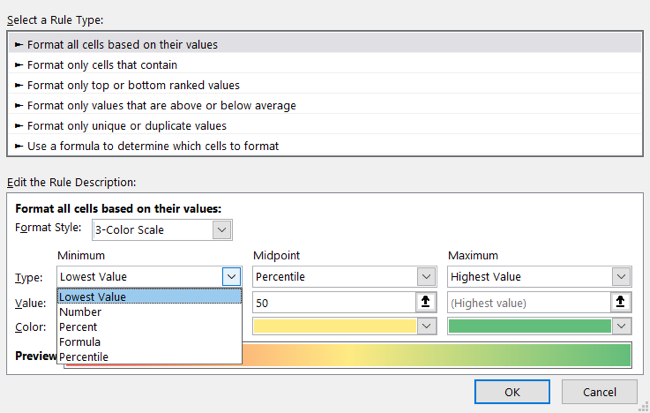
Task: Click the Midpoint value range selector icon
Action: click(x=426, y=302)
